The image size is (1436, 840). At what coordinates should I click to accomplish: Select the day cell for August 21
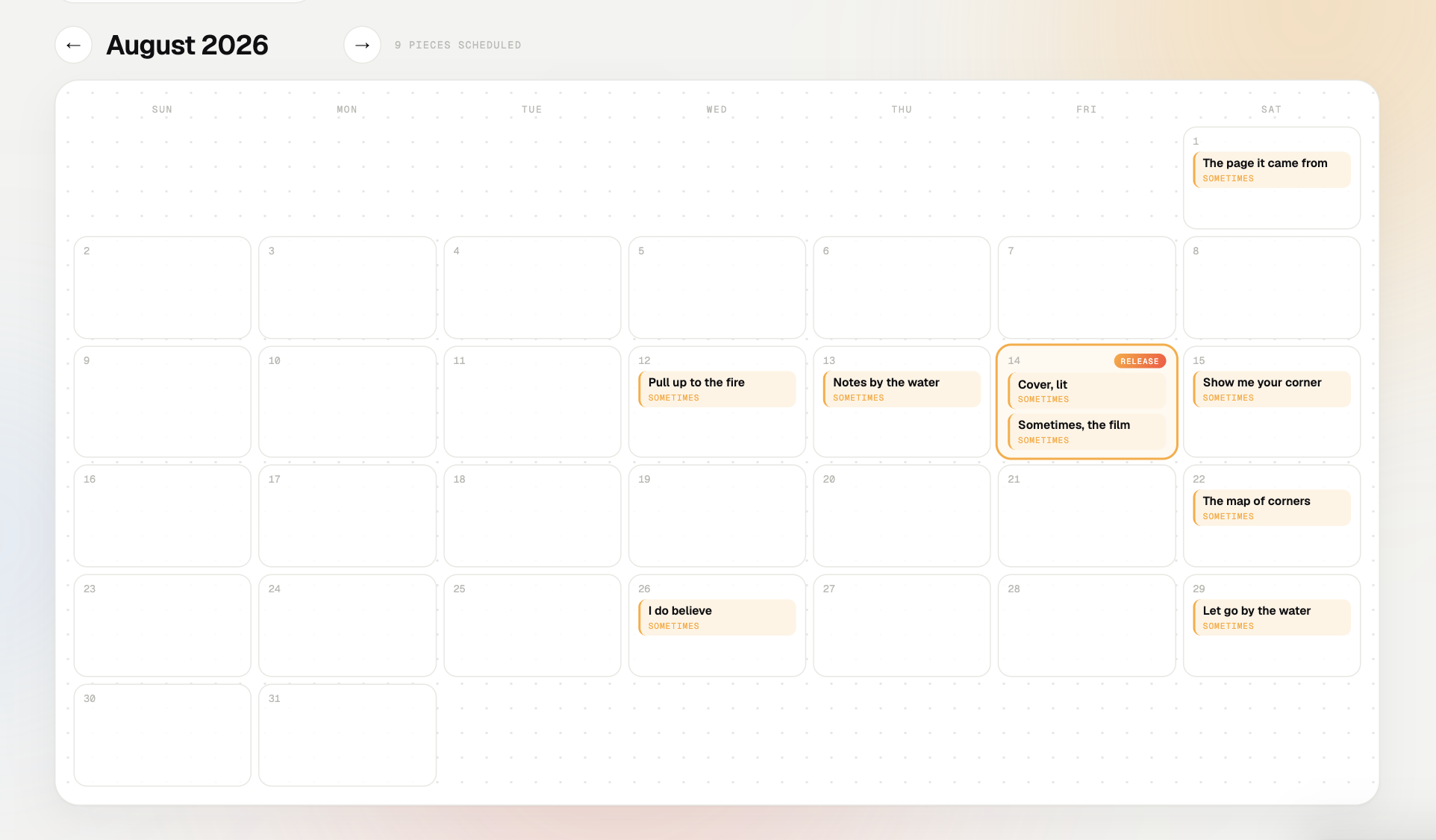pyautogui.click(x=1087, y=516)
